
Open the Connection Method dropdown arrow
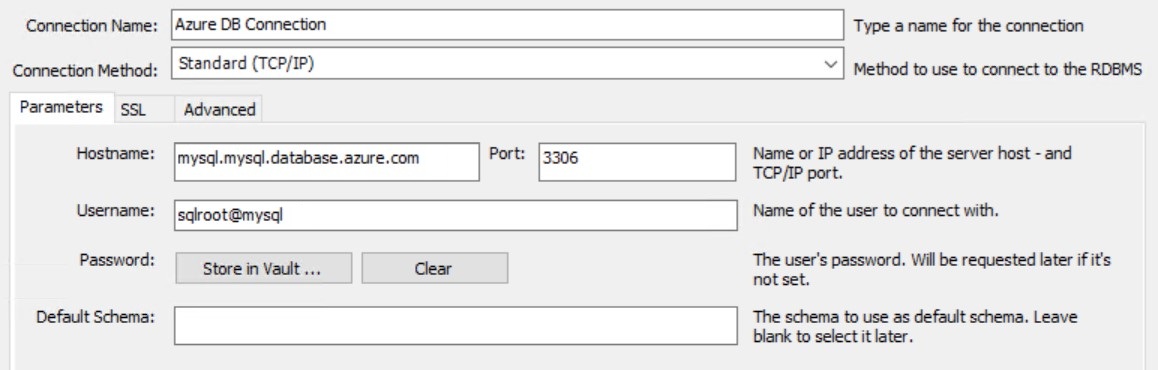click(829, 65)
